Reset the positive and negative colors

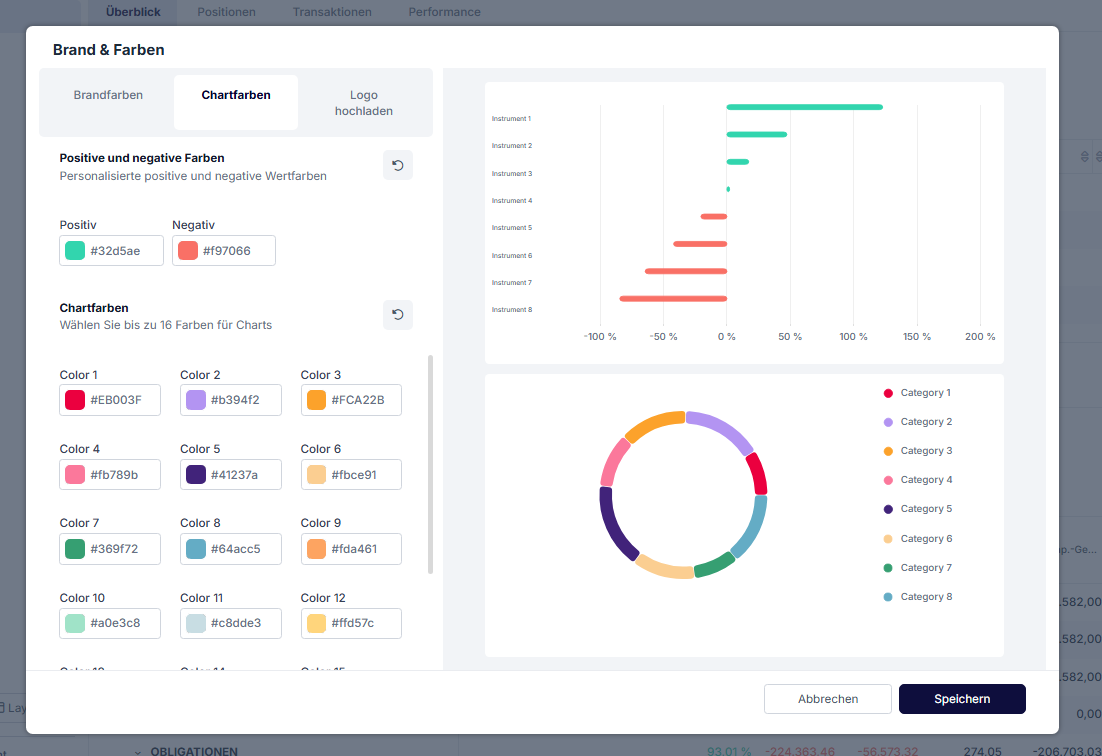397,165
